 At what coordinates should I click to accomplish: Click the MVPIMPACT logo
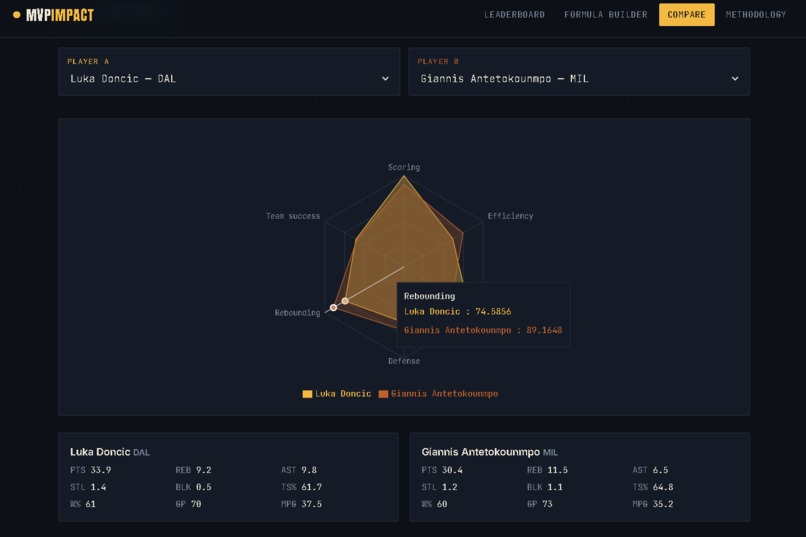[x=53, y=15]
